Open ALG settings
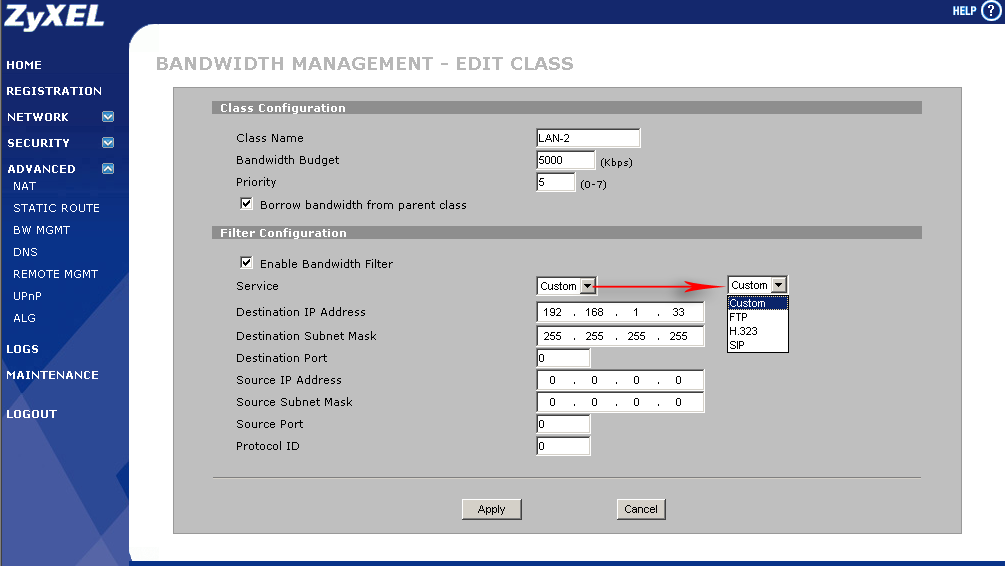Image resolution: width=1005 pixels, height=566 pixels. [24, 318]
